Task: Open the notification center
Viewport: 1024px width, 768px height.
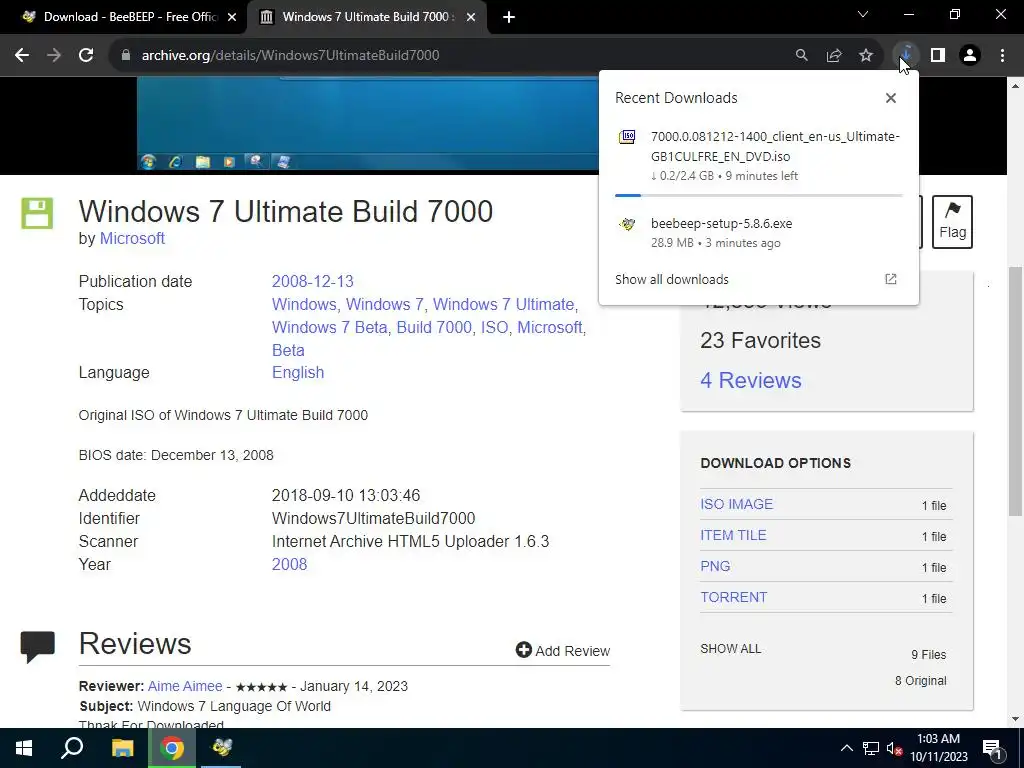Action: pyautogui.click(x=991, y=749)
